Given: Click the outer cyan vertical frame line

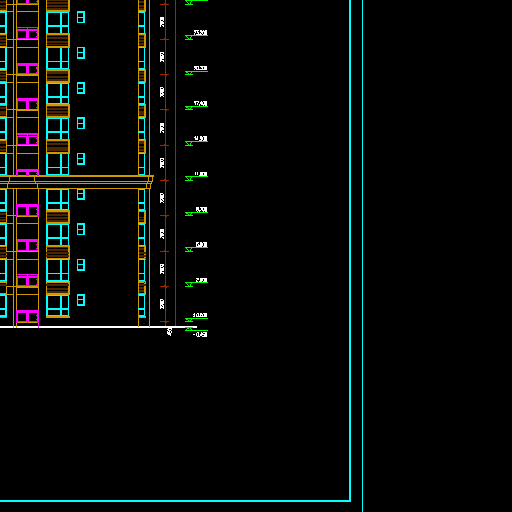Looking at the screenshot, I should click(363, 256).
